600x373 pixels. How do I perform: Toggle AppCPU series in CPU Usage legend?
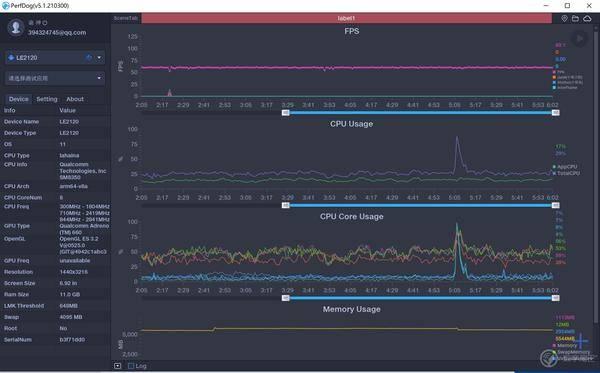(564, 167)
